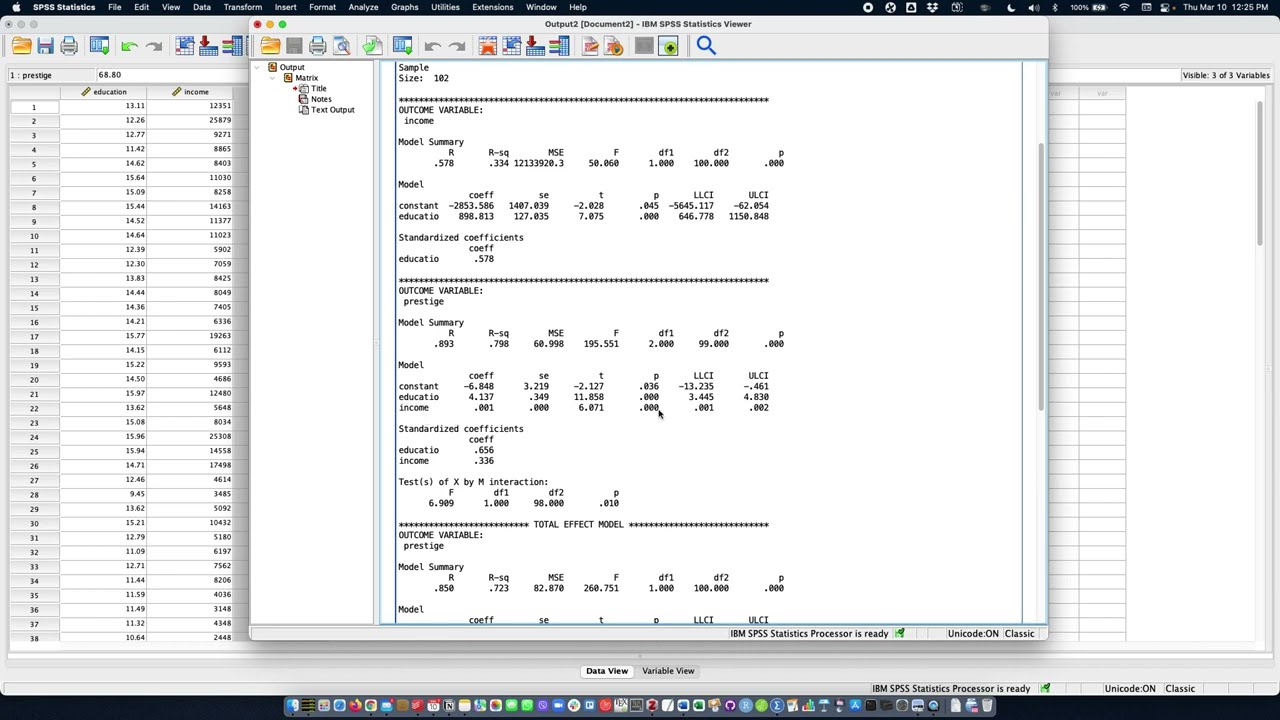Collapse the Output outline node

pos(257,67)
